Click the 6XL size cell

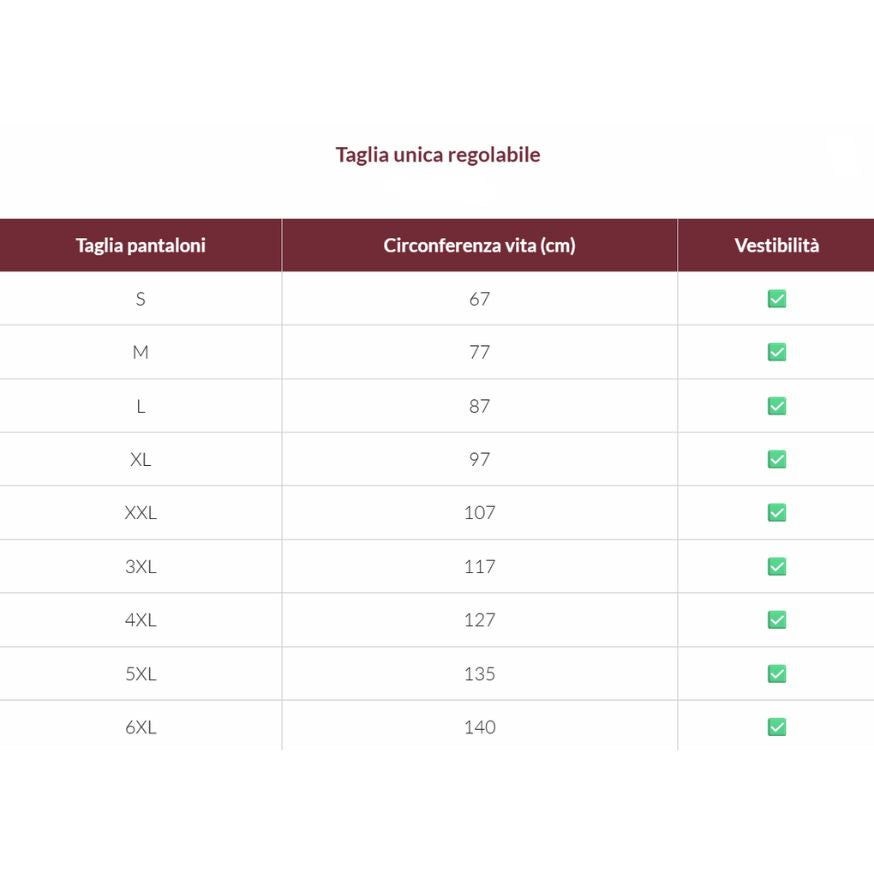141,727
